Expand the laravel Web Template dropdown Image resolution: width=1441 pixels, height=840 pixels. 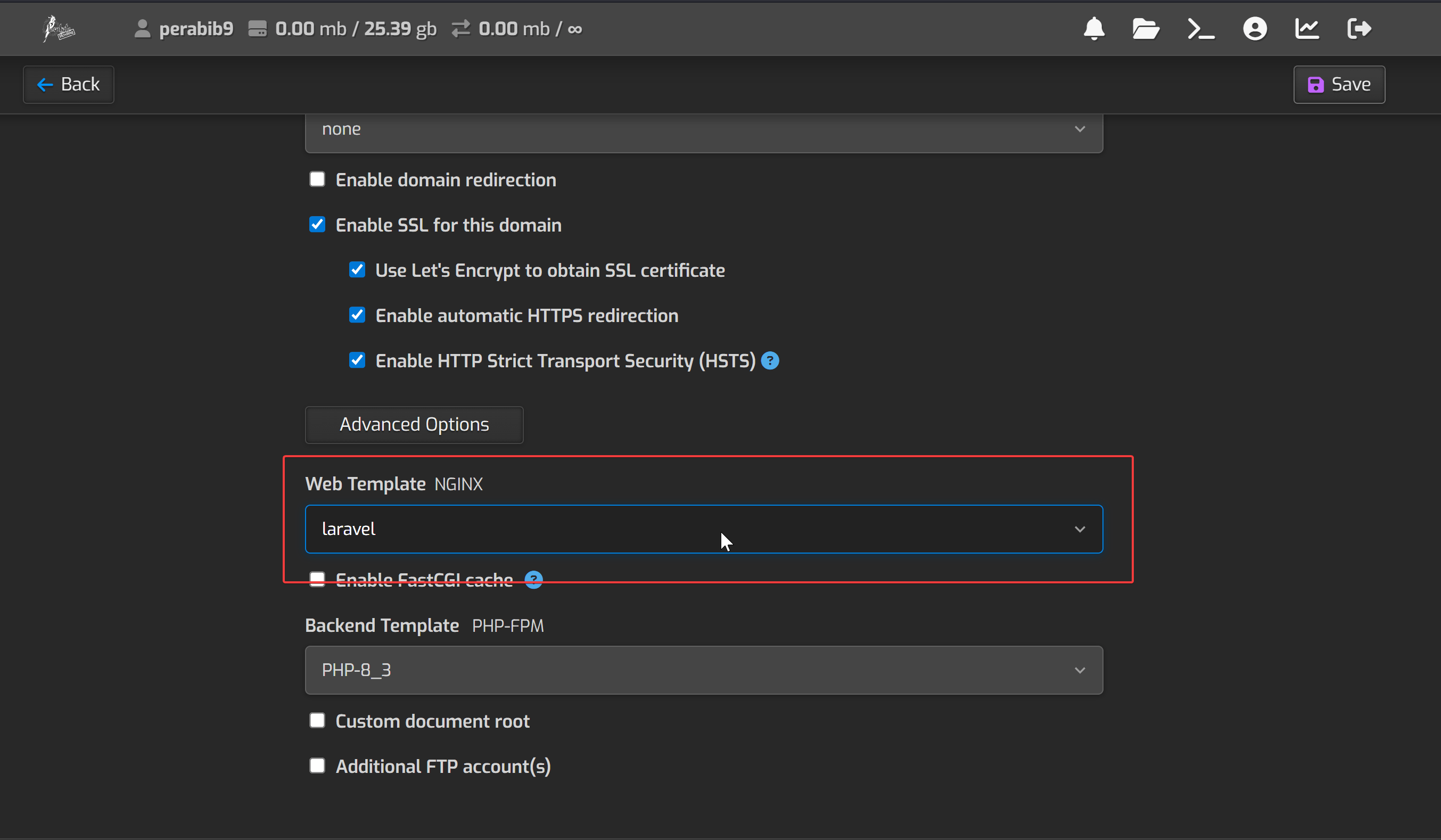click(703, 529)
